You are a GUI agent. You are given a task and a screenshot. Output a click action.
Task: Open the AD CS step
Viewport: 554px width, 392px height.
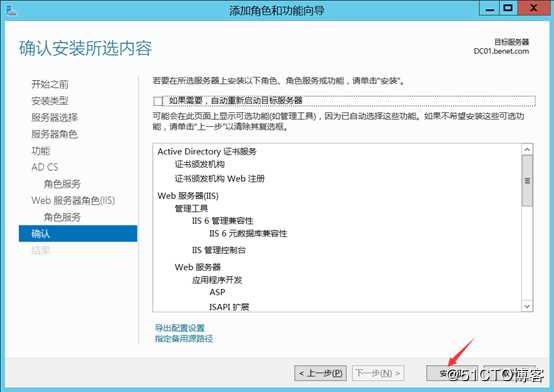coord(45,167)
